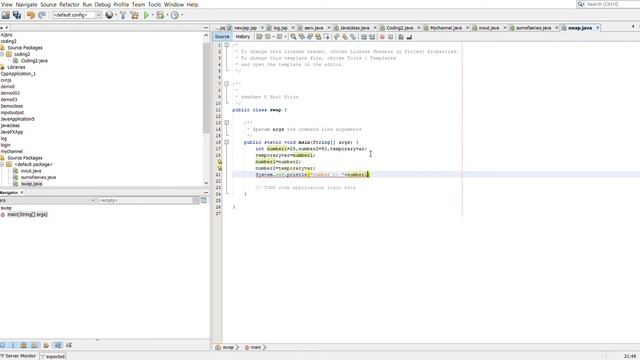Toggle Show Static Members navigator filter

click(24, 345)
